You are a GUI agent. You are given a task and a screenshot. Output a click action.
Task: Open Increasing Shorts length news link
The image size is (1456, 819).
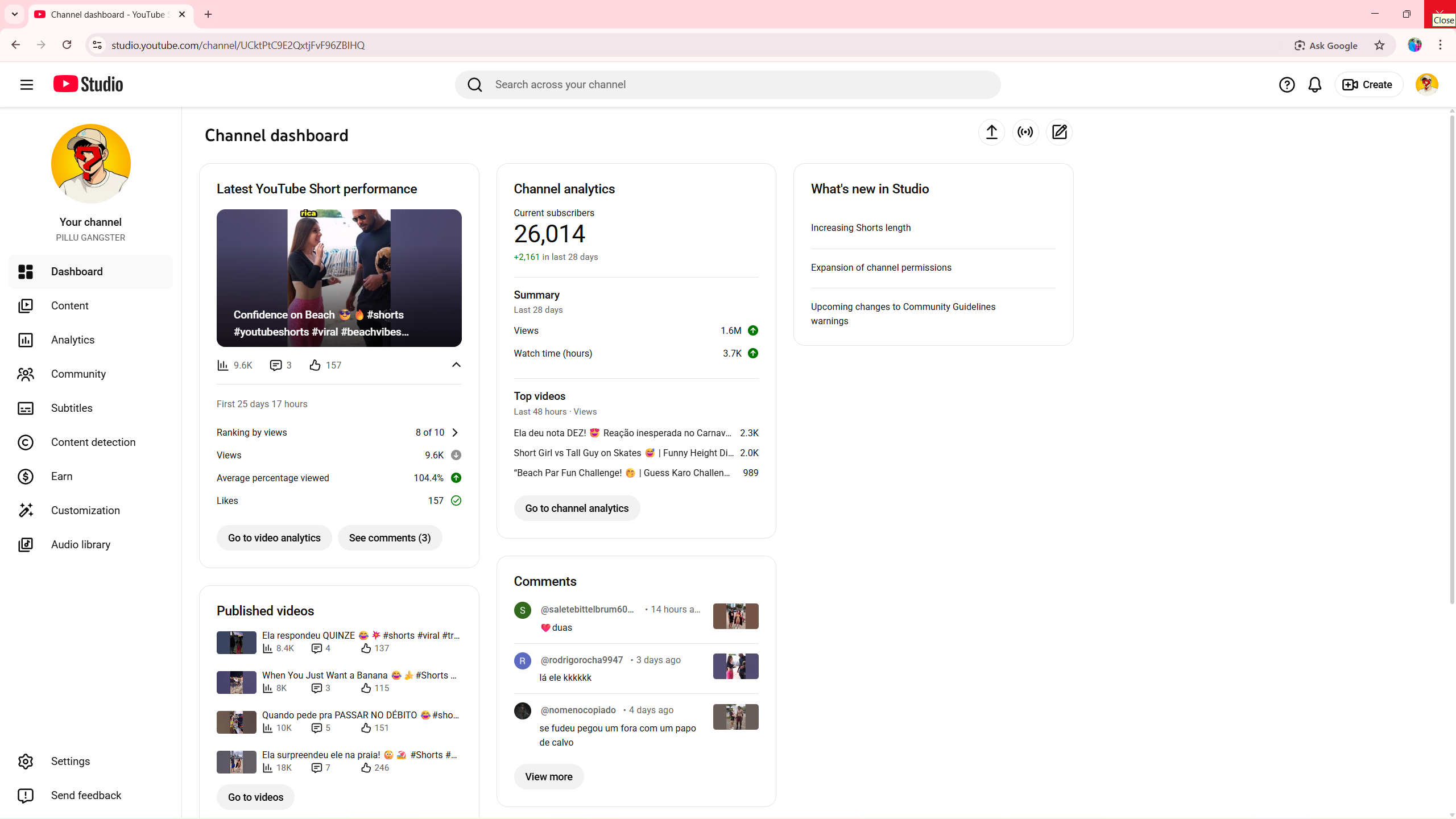click(861, 227)
